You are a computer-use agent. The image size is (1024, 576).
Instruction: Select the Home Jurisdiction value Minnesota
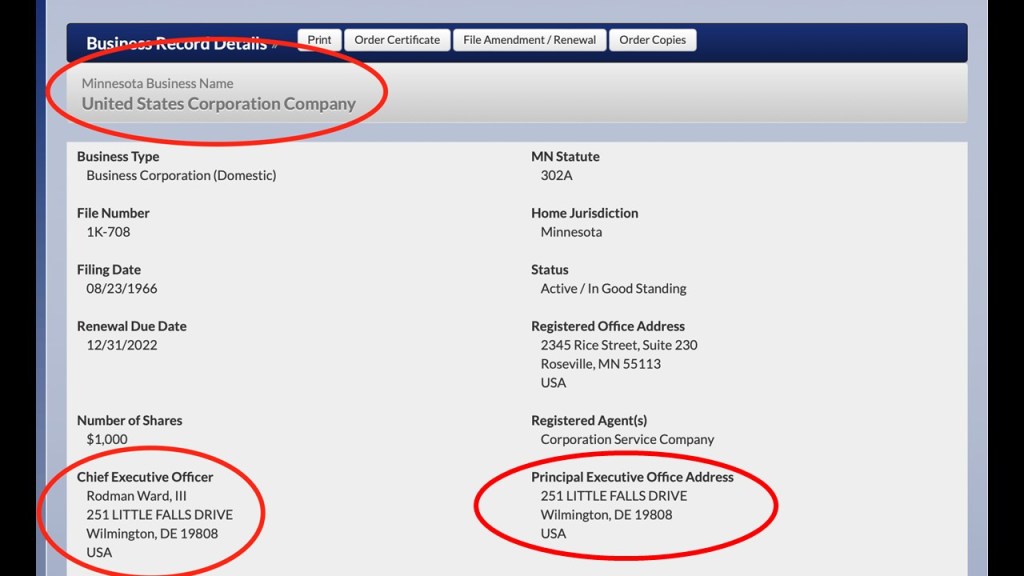[x=571, y=232]
